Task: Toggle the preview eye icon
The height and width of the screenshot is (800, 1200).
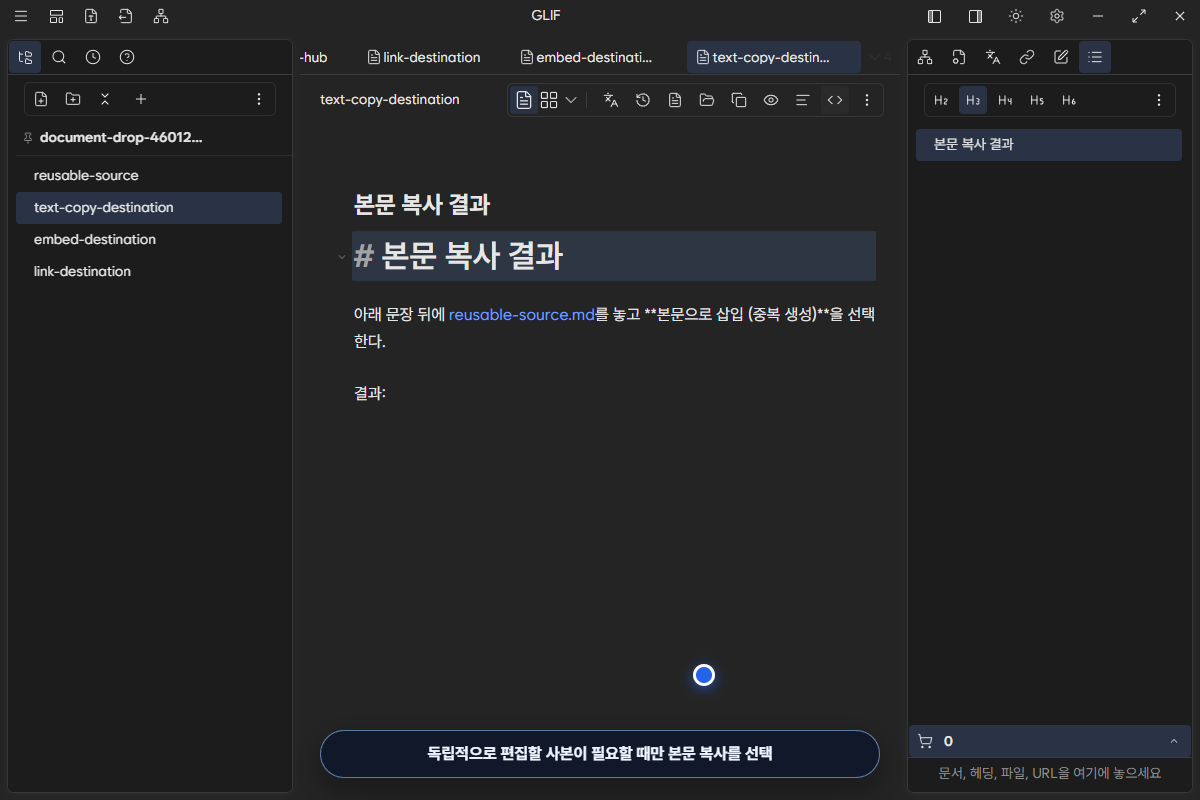Action: click(x=771, y=99)
